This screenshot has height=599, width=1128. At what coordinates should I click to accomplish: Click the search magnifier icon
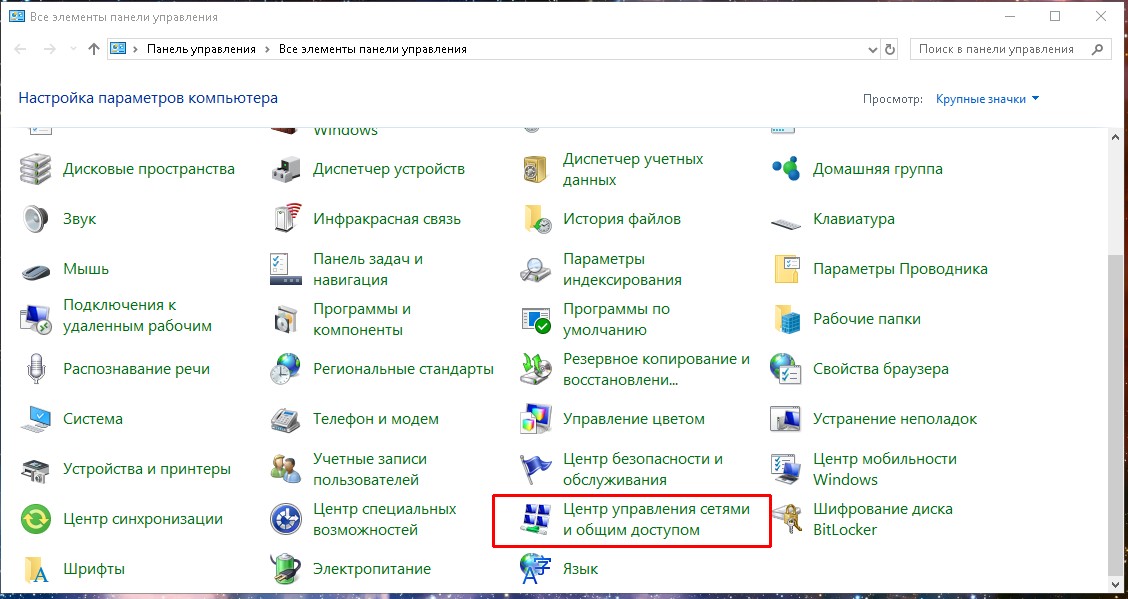(x=1097, y=49)
